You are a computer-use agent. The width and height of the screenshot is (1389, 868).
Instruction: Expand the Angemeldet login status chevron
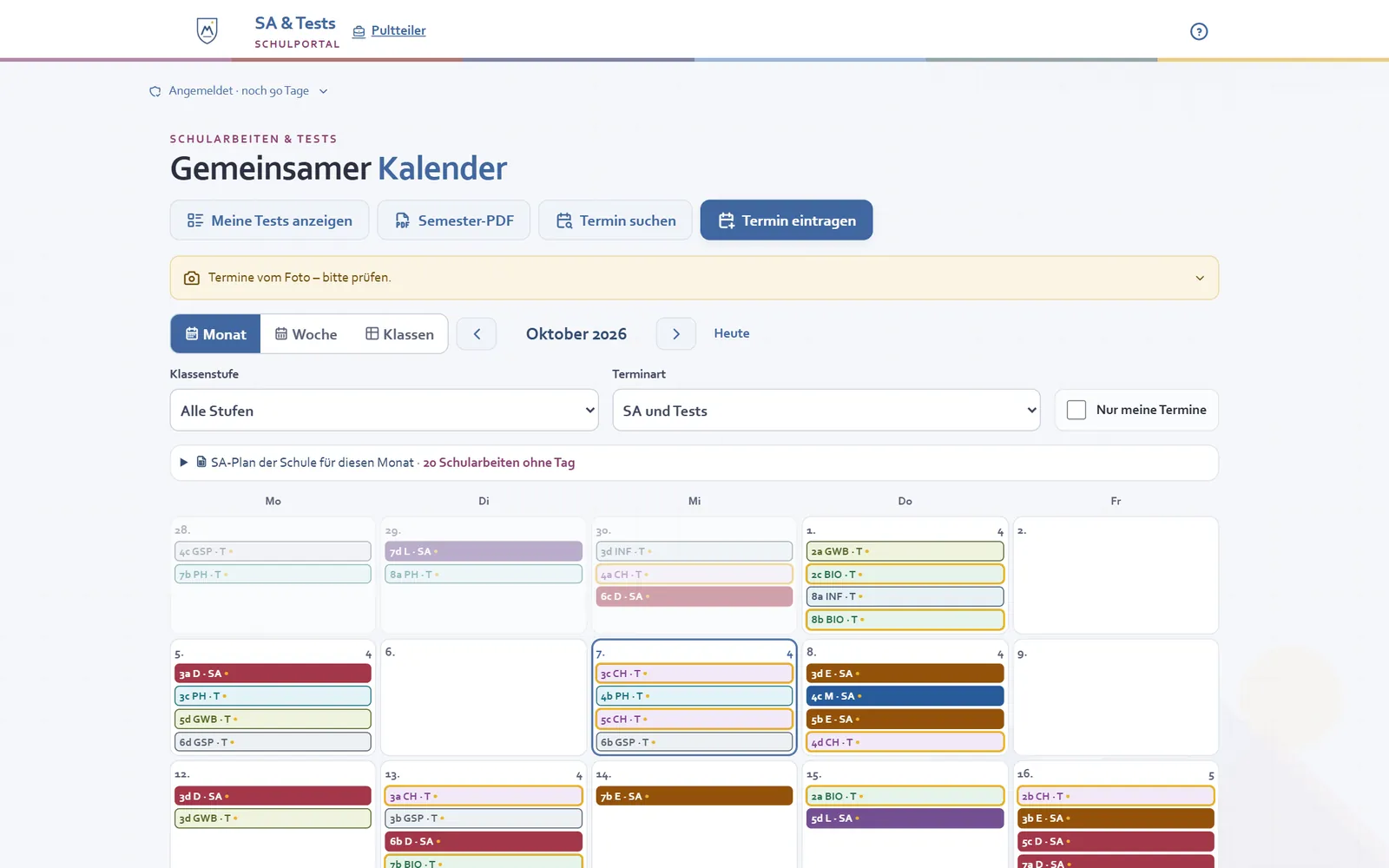tap(323, 91)
